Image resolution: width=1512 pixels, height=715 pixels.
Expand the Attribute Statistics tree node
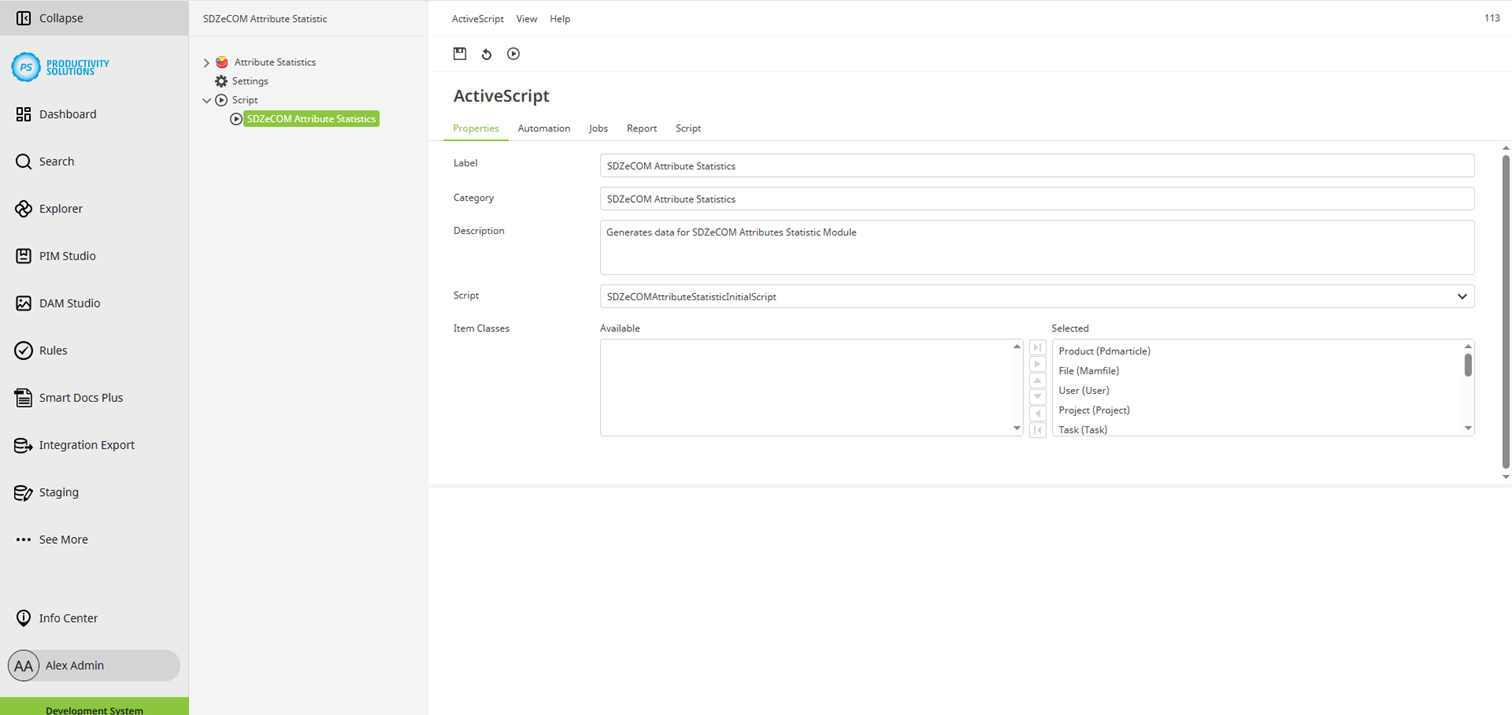click(x=207, y=62)
